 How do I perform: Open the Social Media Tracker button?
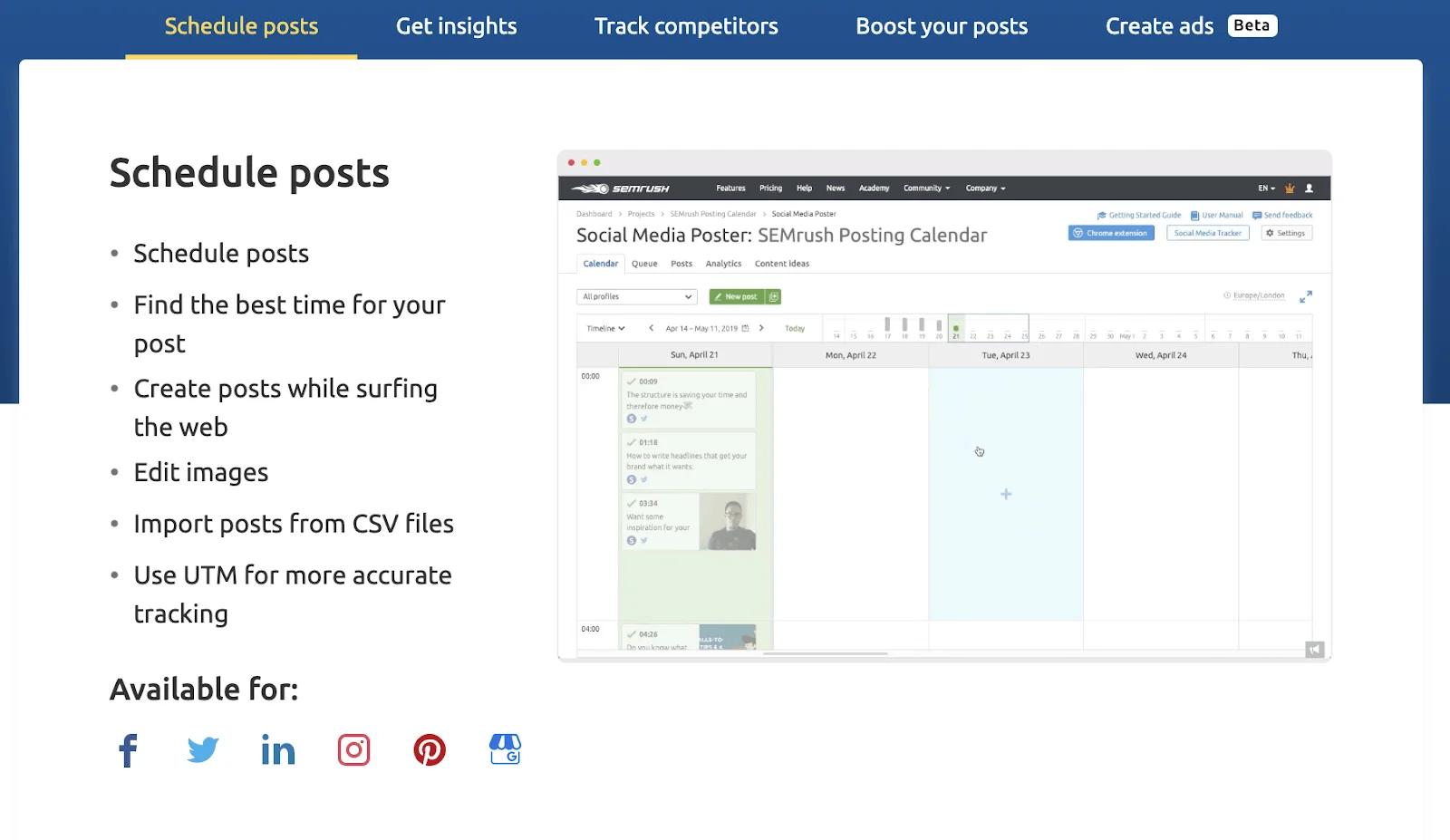coord(1207,234)
